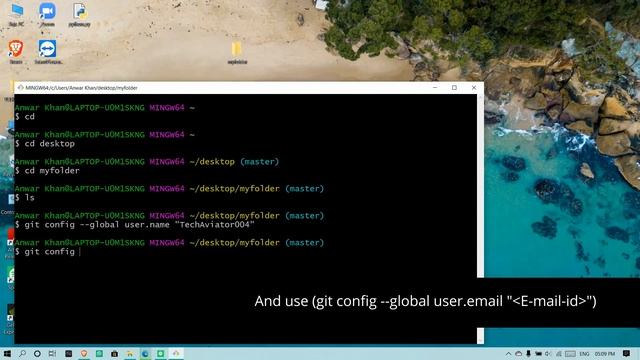Image resolution: width=640 pixels, height=360 pixels.
Task: Open the yellow folder on the desktop
Action: point(237,52)
